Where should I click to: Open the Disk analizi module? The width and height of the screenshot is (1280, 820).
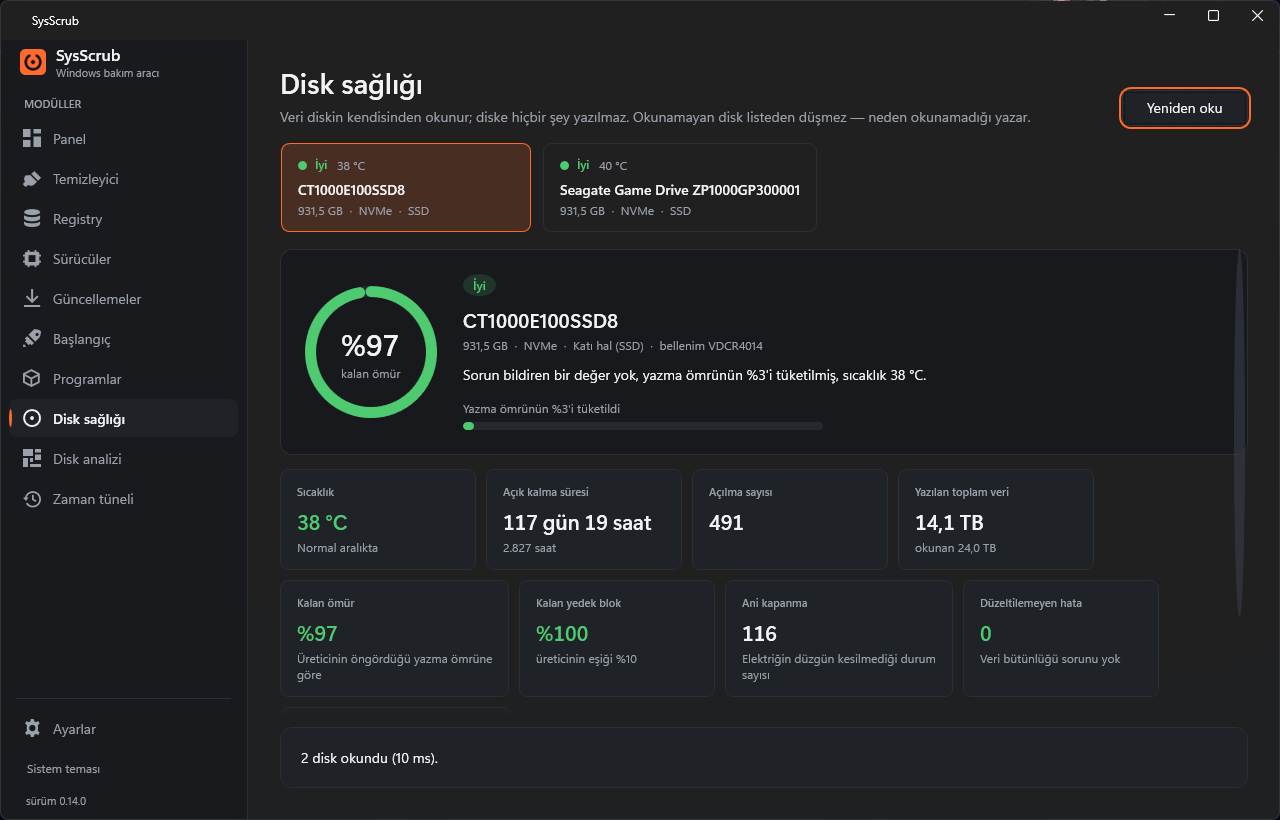click(124, 459)
